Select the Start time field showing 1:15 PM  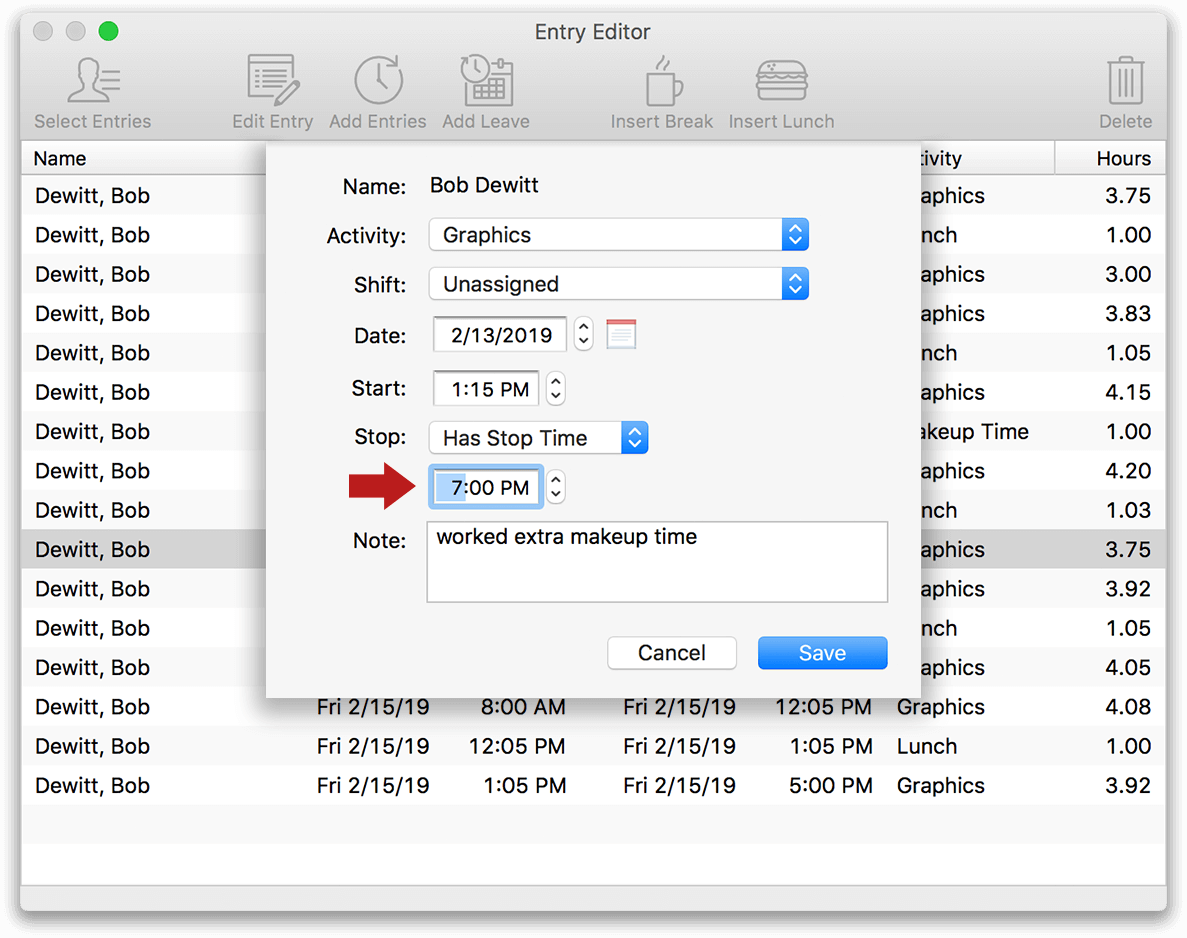[x=486, y=388]
